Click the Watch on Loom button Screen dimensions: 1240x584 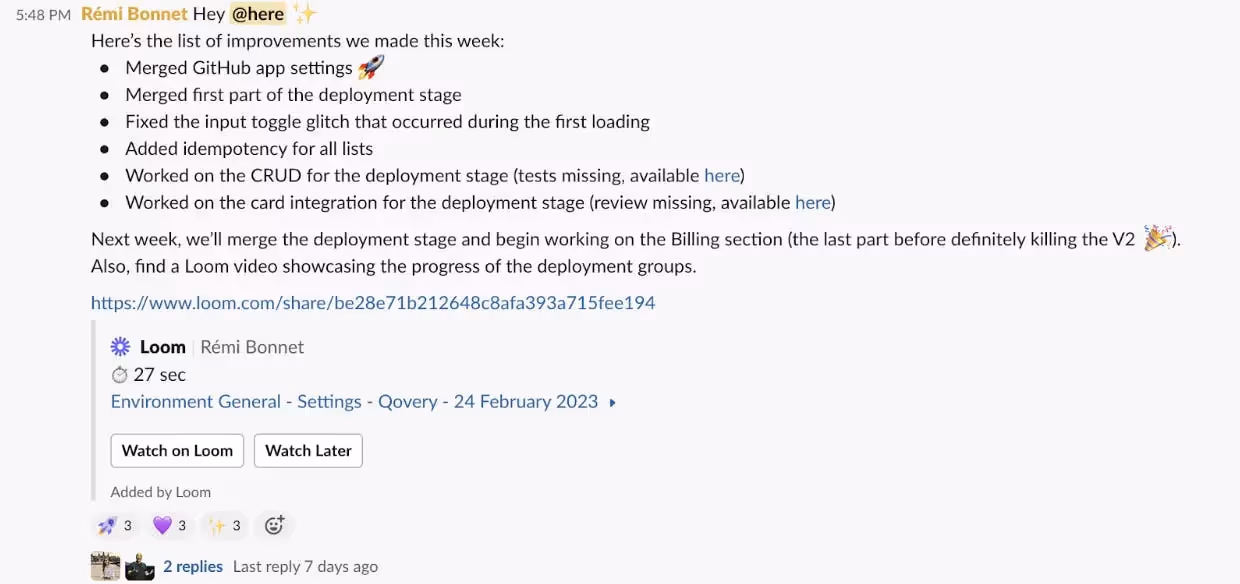pos(177,450)
